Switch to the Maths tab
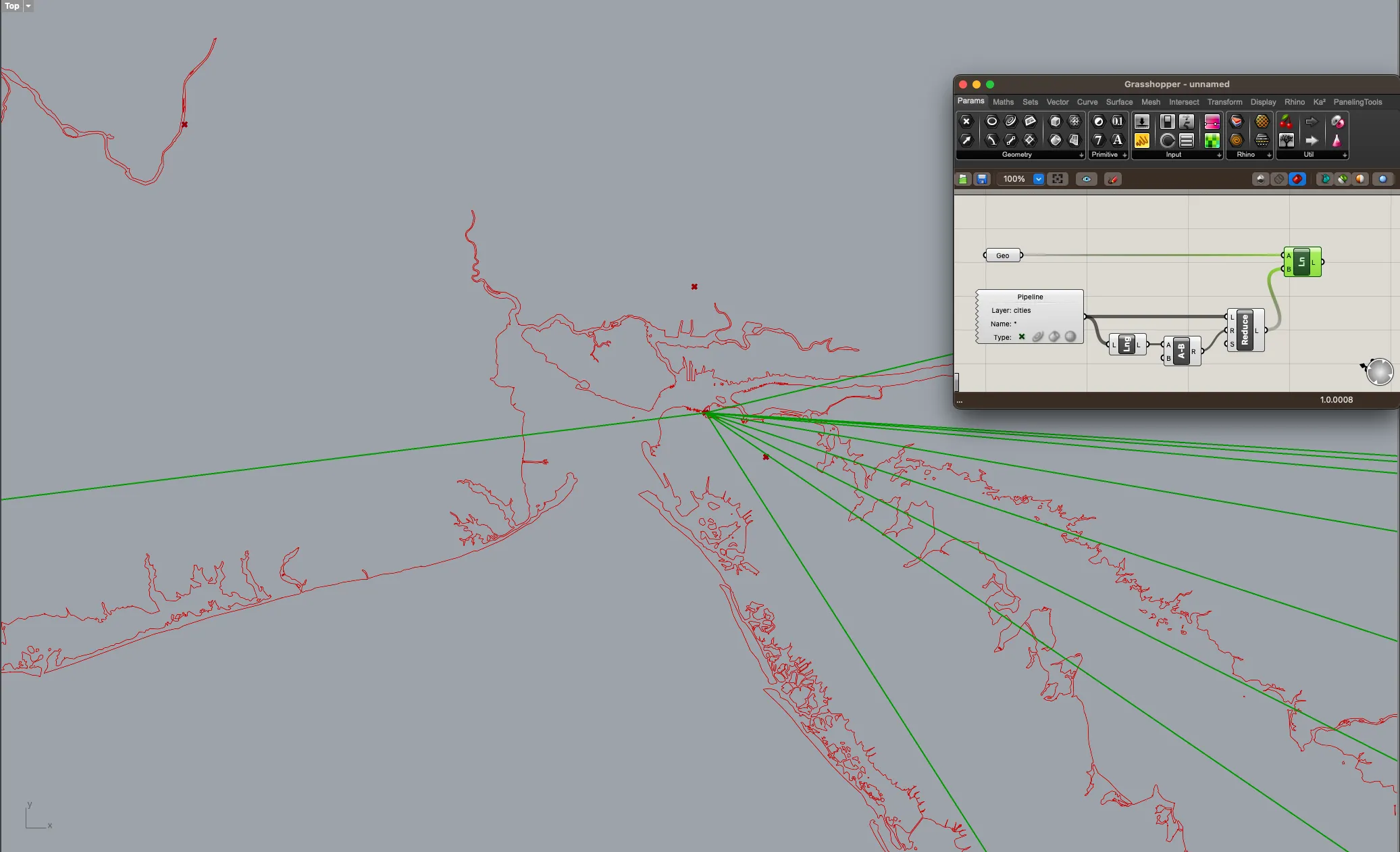1400x852 pixels. [x=1004, y=102]
